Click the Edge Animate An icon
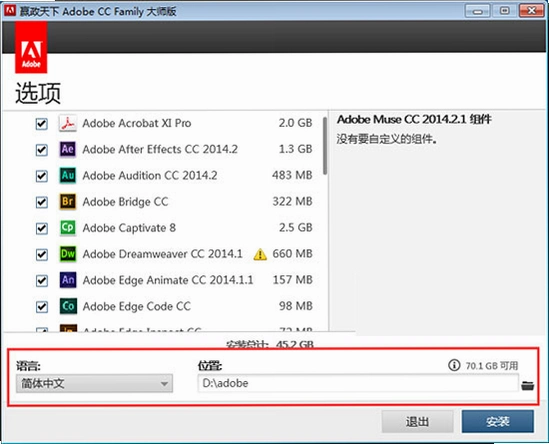Screen dimensions: 549x444 (68, 280)
